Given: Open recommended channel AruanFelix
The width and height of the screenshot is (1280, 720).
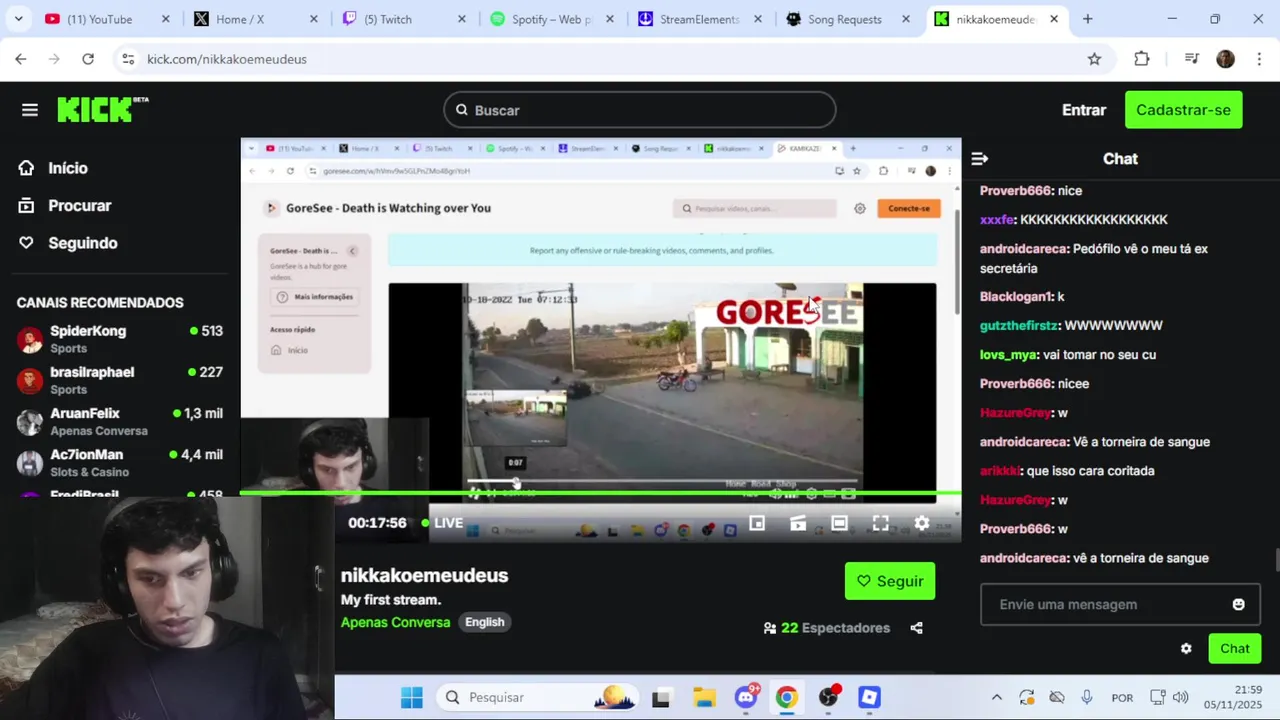Looking at the screenshot, I should (x=120, y=421).
